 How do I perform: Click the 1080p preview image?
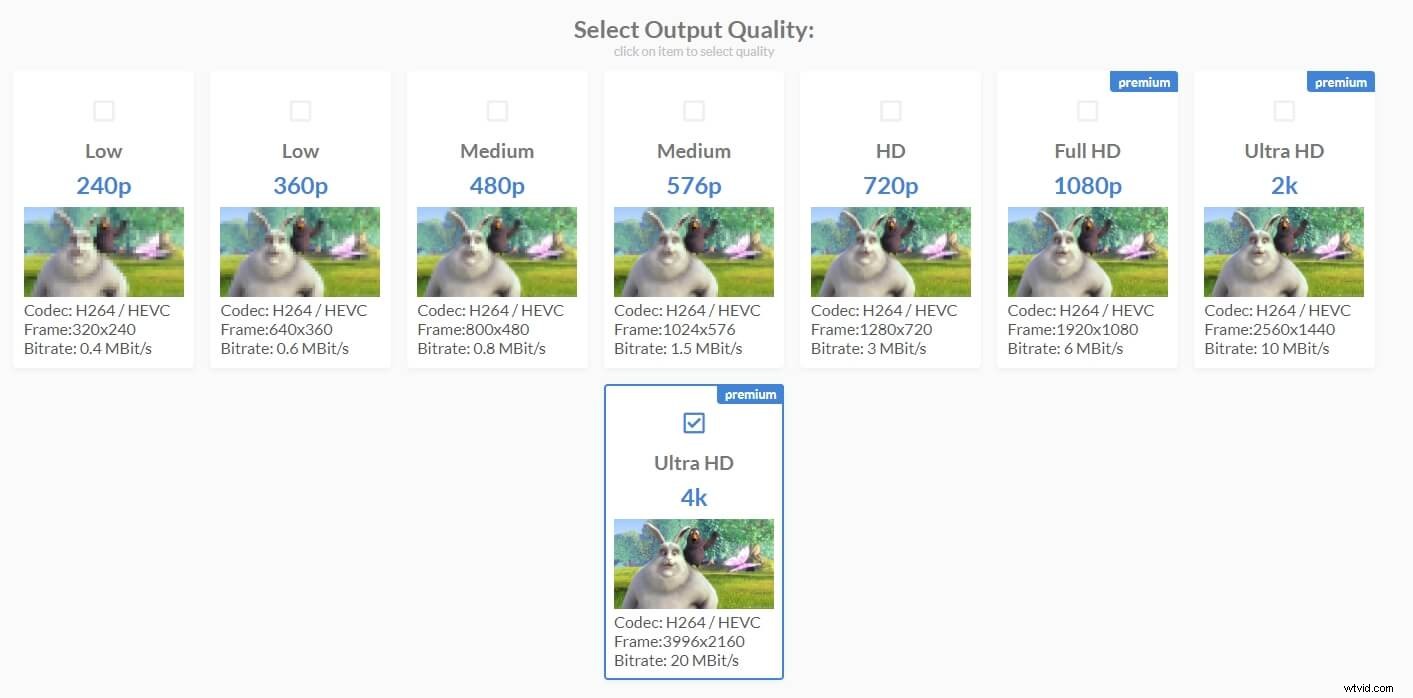[x=1087, y=251]
